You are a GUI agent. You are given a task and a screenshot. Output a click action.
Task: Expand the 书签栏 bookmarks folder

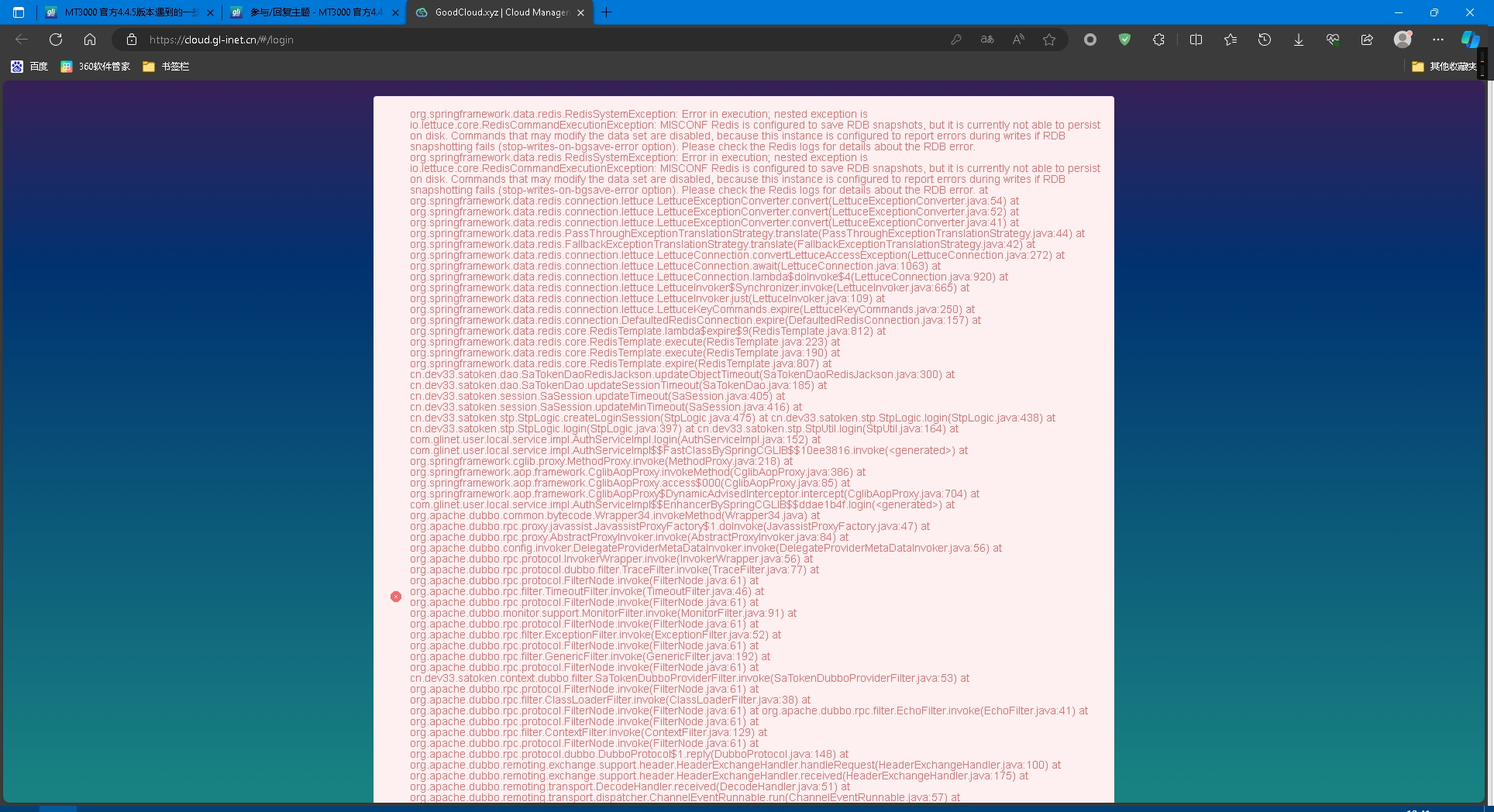pos(167,67)
